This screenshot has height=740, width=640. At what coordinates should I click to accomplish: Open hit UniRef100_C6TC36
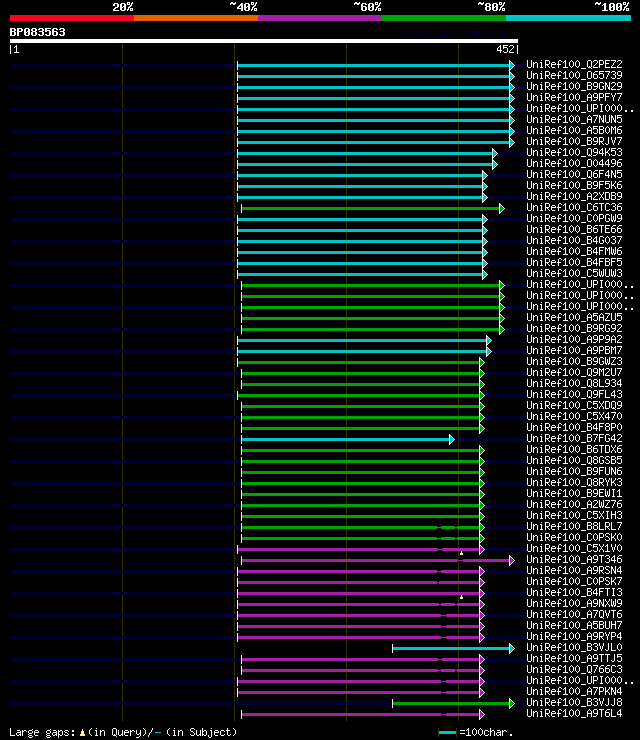[x=574, y=208]
